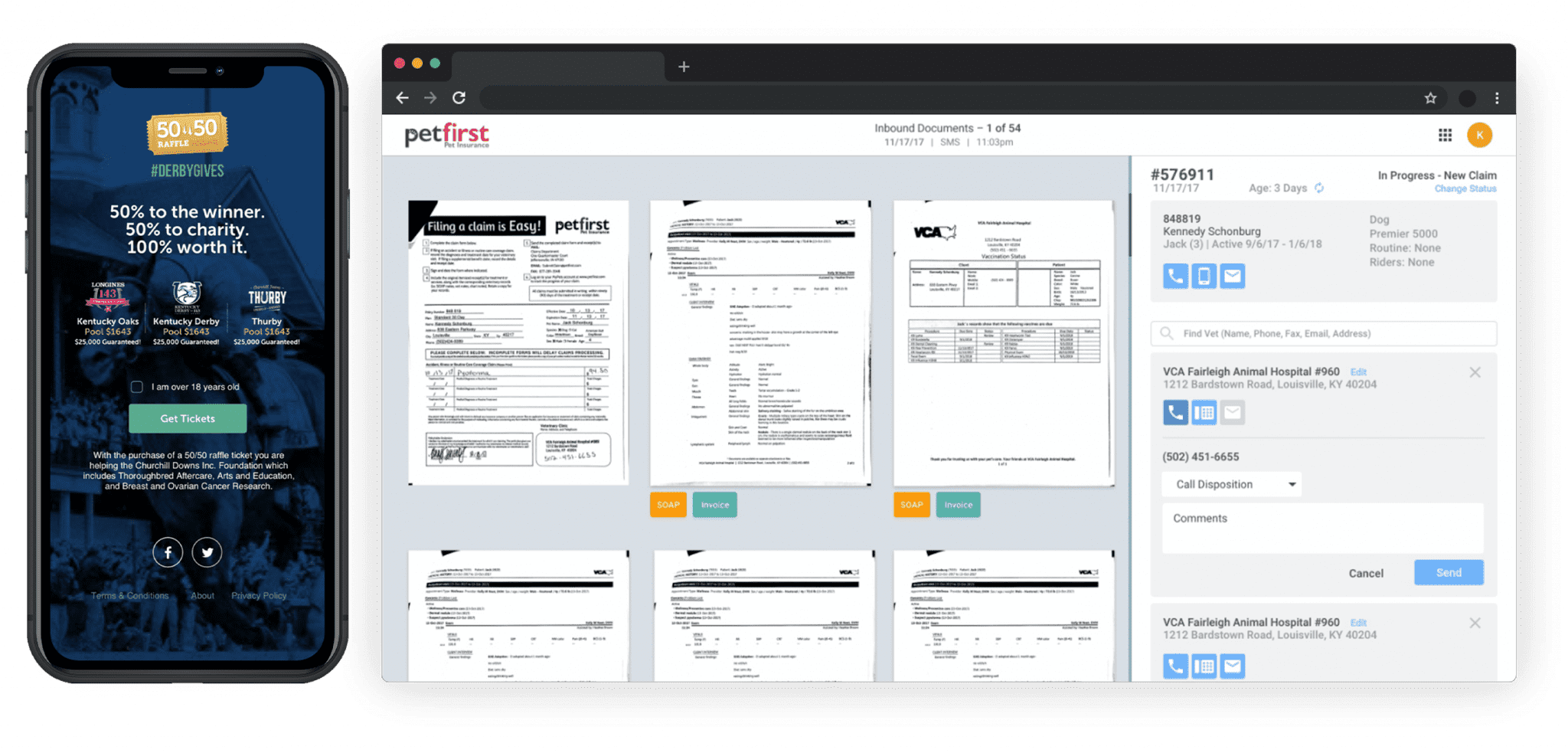The width and height of the screenshot is (1568, 753).
Task: Click the petfirst logo
Action: tap(446, 135)
